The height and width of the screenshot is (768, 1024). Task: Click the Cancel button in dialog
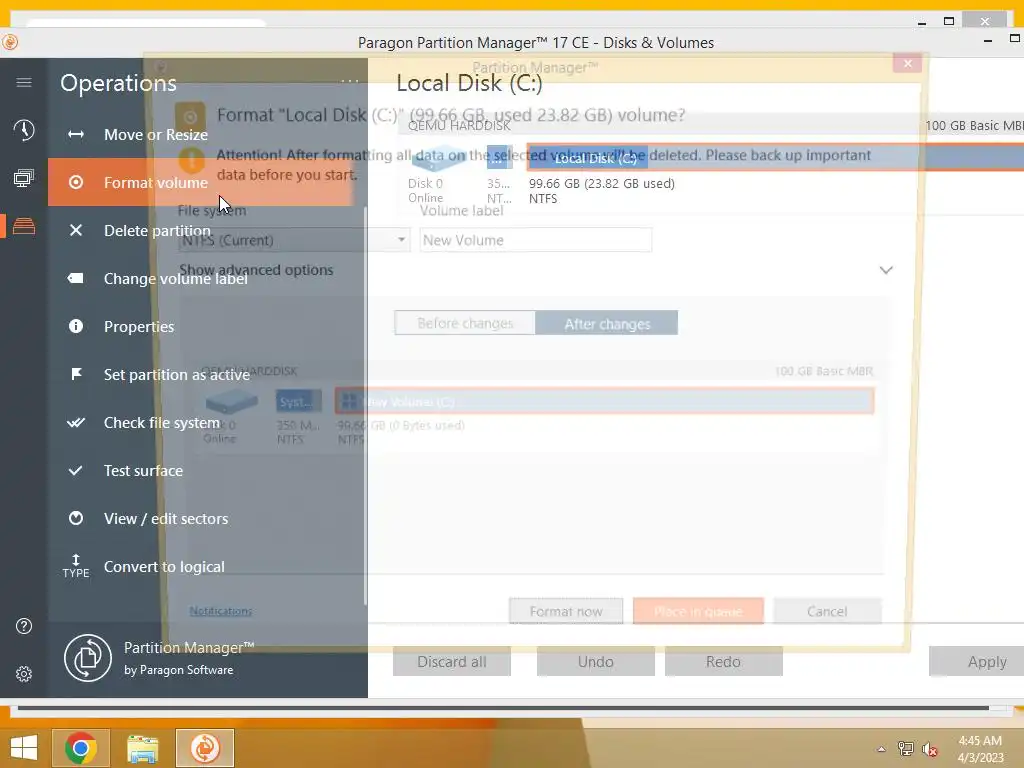click(827, 611)
